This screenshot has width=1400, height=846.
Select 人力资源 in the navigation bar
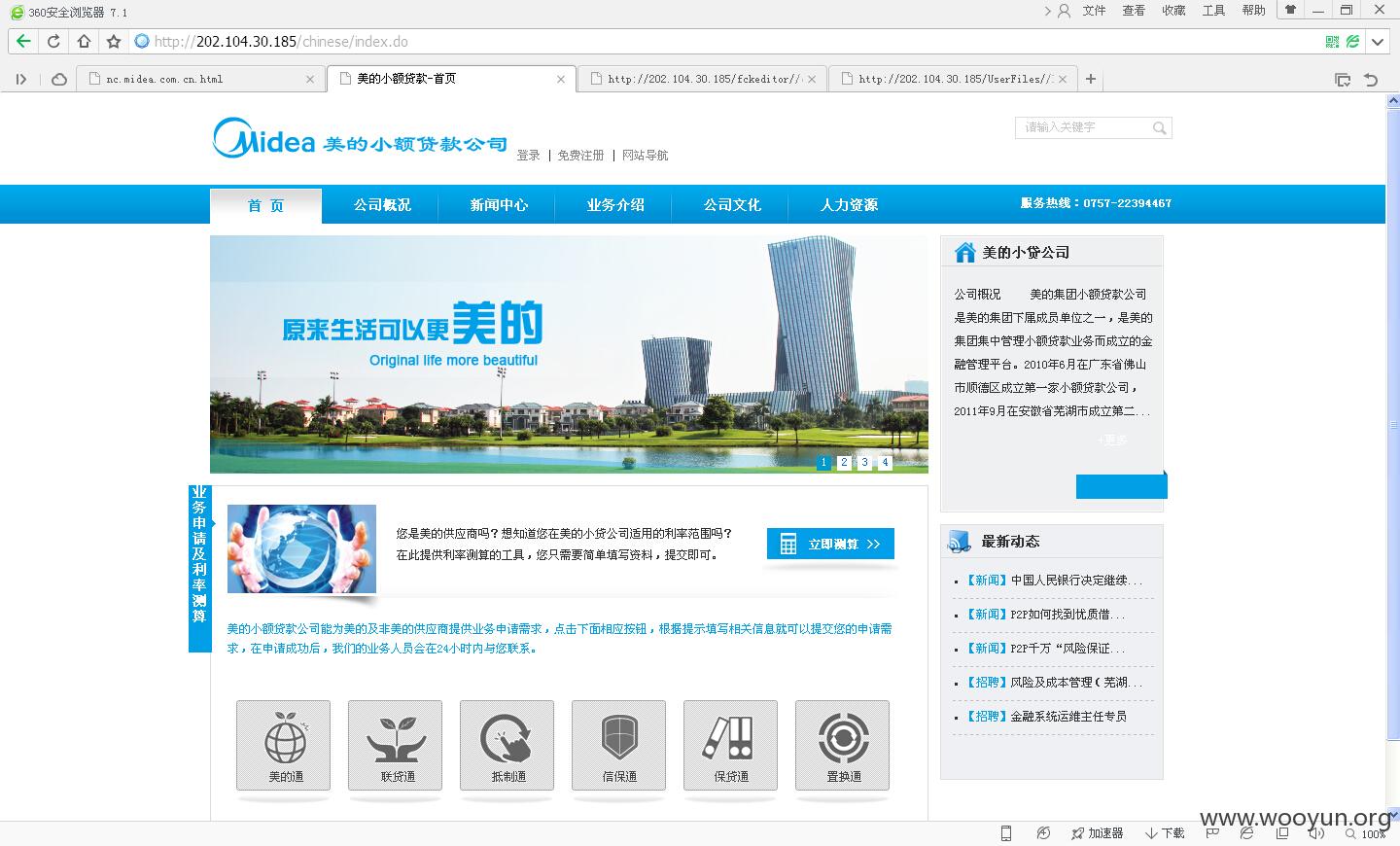pos(849,205)
